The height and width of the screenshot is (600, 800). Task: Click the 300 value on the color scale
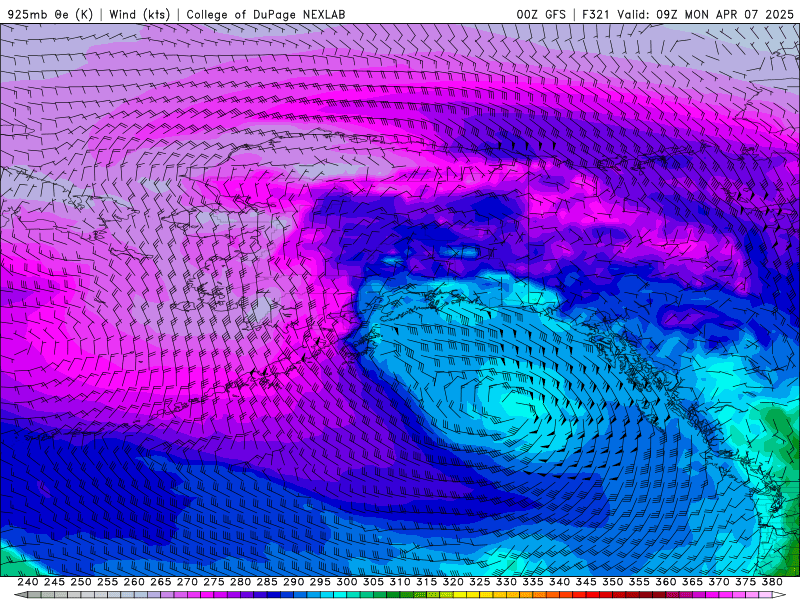346,582
